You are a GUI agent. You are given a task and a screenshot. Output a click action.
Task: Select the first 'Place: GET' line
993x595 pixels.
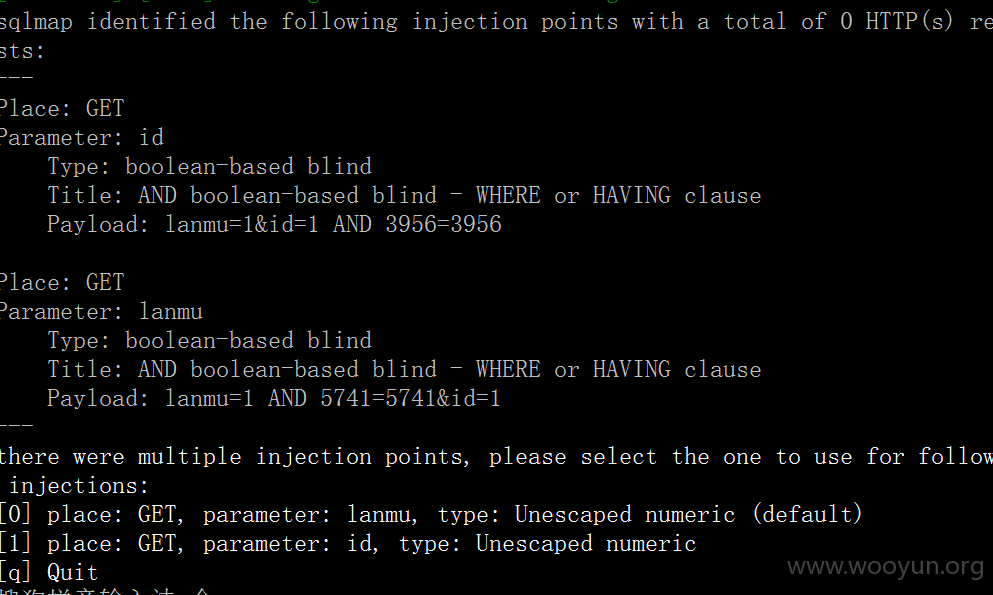[62, 108]
